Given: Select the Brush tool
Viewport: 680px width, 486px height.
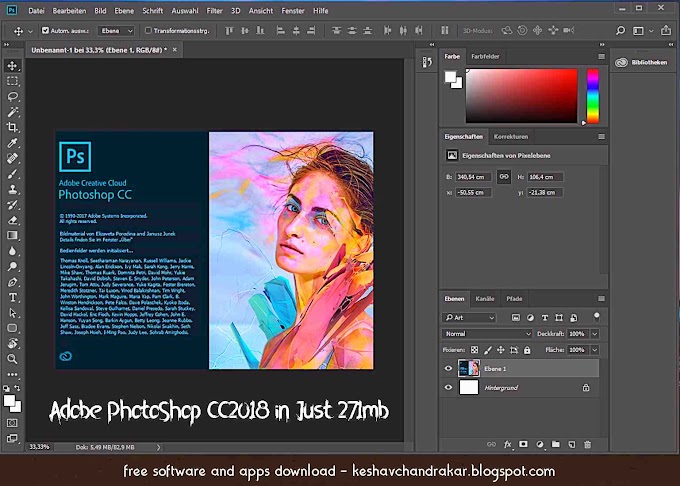Looking at the screenshot, I should click(x=12, y=174).
